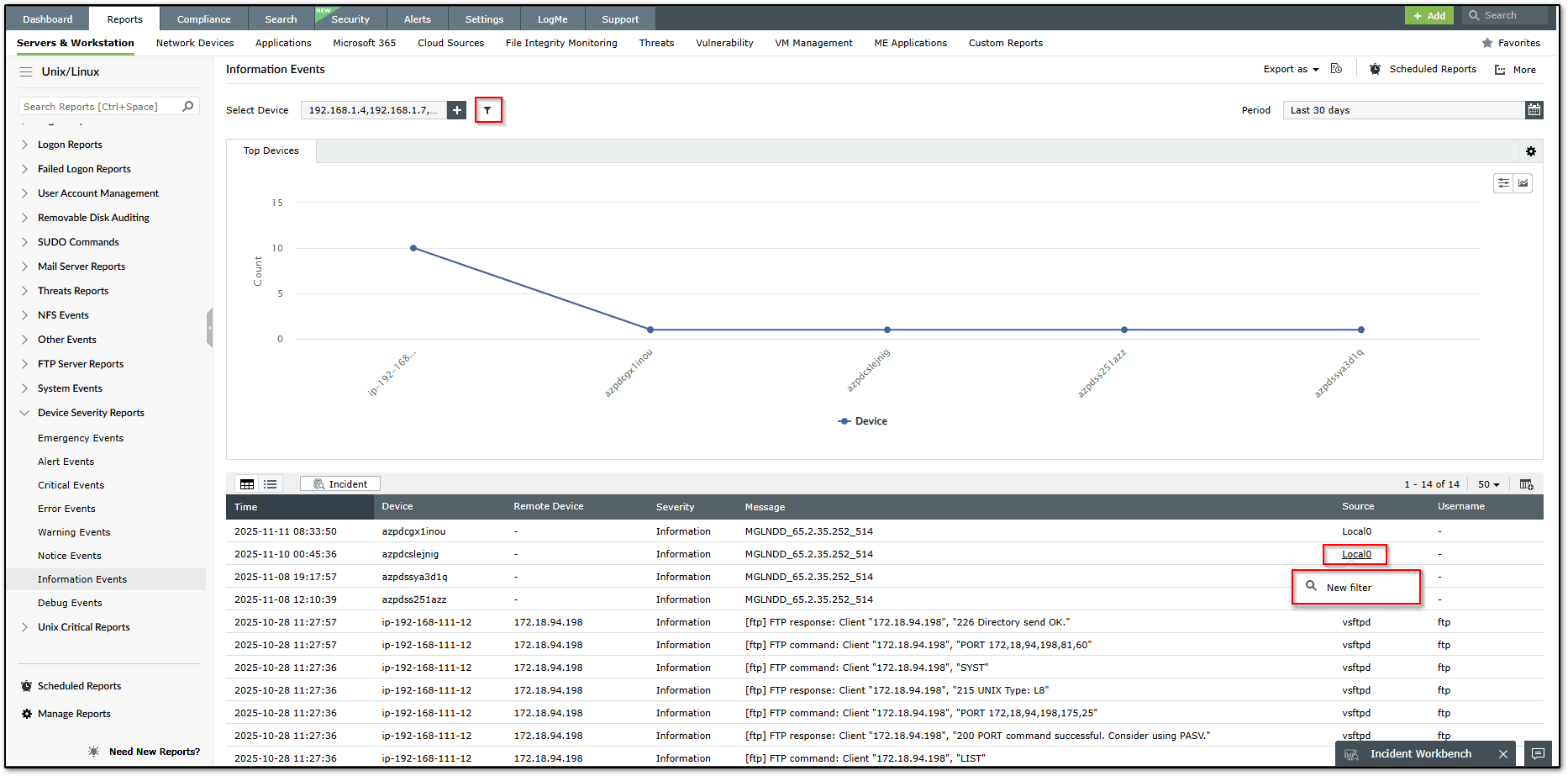Open the Need New Reports? link
The image size is (1568, 776).
pyautogui.click(x=155, y=752)
